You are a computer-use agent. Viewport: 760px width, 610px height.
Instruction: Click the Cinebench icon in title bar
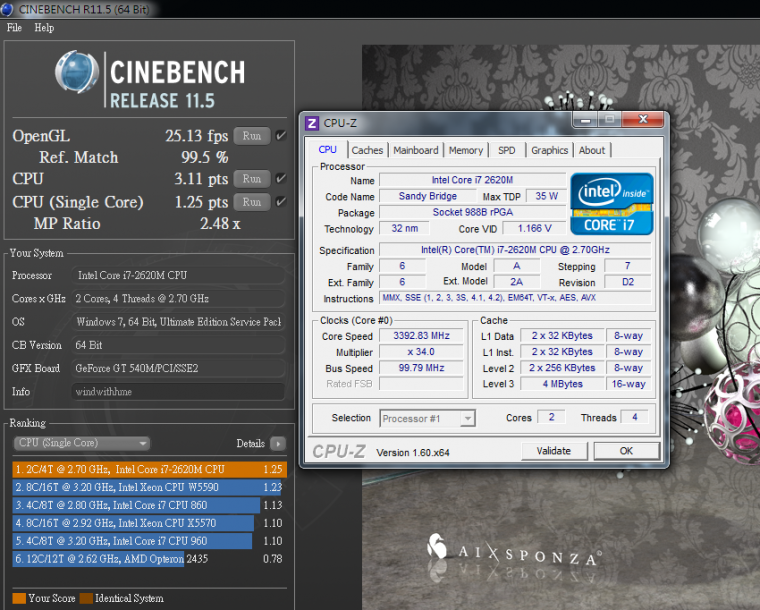coord(8,9)
